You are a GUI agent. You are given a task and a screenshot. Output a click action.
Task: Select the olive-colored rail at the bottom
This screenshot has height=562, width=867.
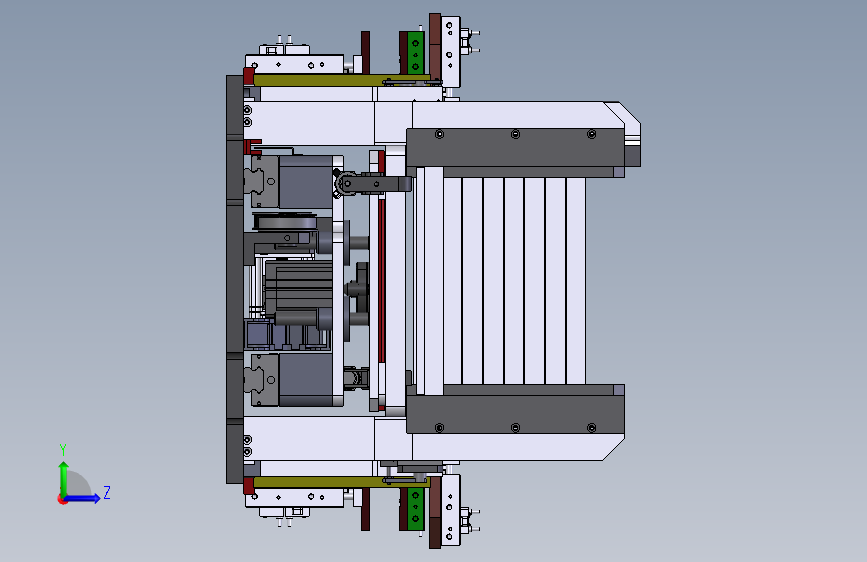pos(341,482)
